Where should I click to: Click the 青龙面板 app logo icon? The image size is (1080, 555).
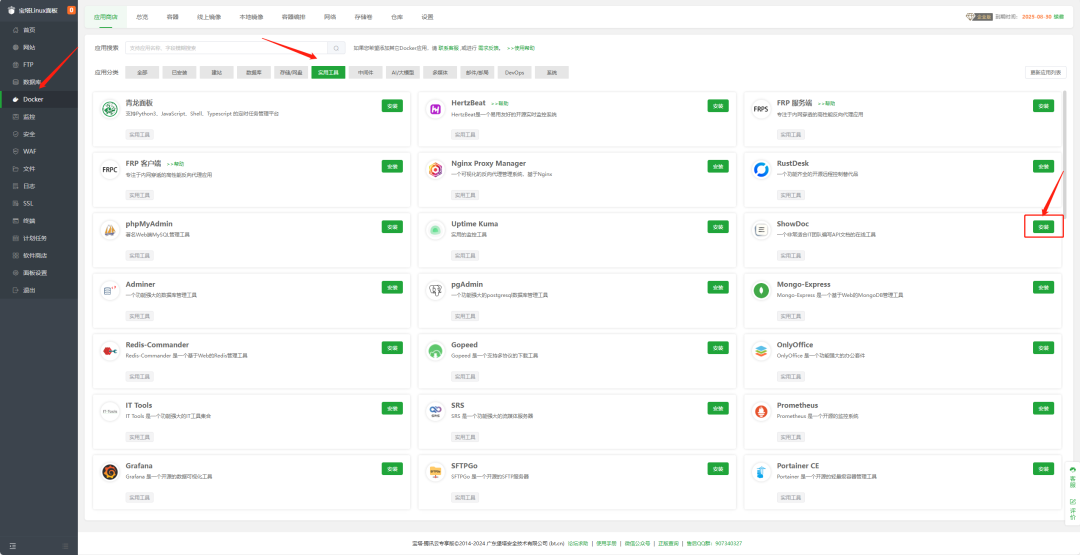point(109,109)
